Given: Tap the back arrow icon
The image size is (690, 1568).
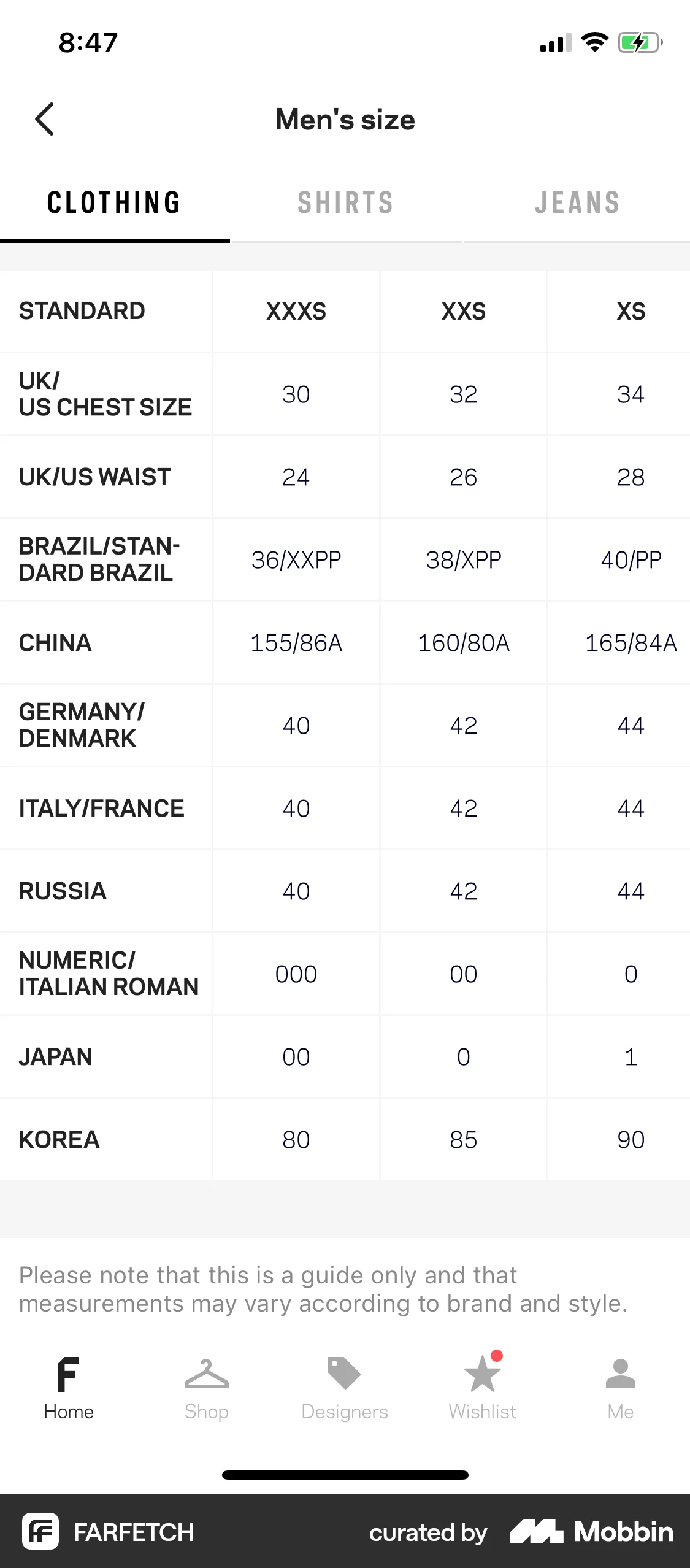Looking at the screenshot, I should coord(45,119).
